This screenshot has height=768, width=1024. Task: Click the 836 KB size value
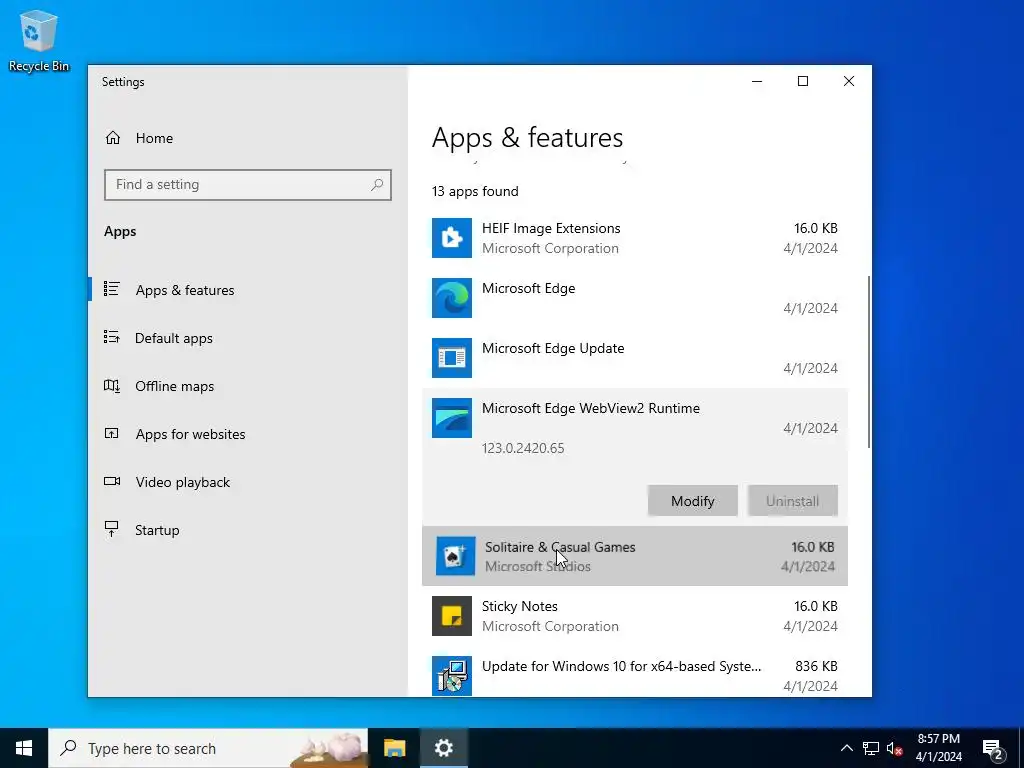point(816,666)
